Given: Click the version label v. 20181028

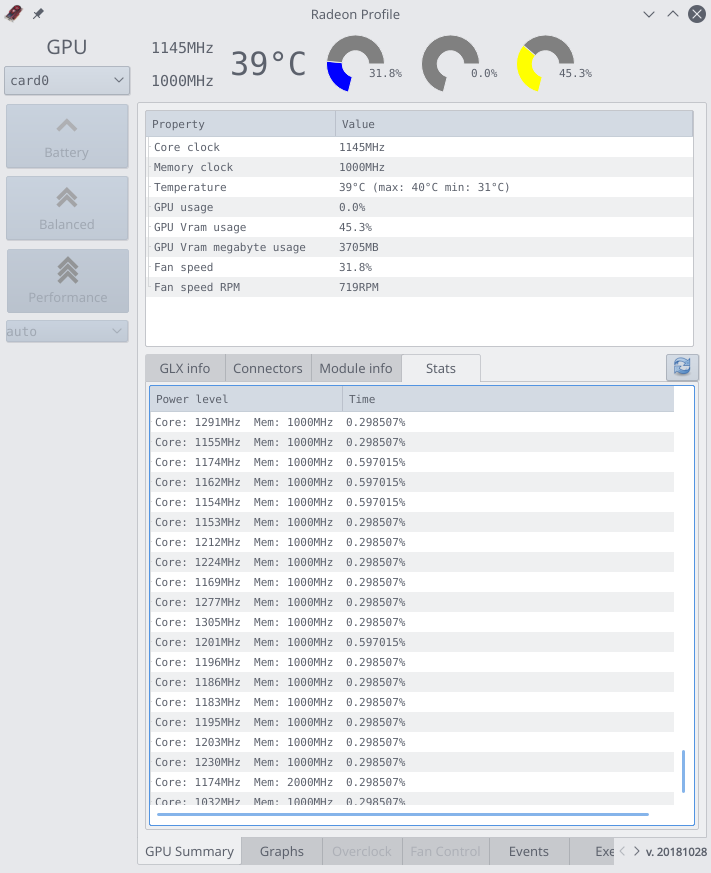Looking at the screenshot, I should point(676,852).
